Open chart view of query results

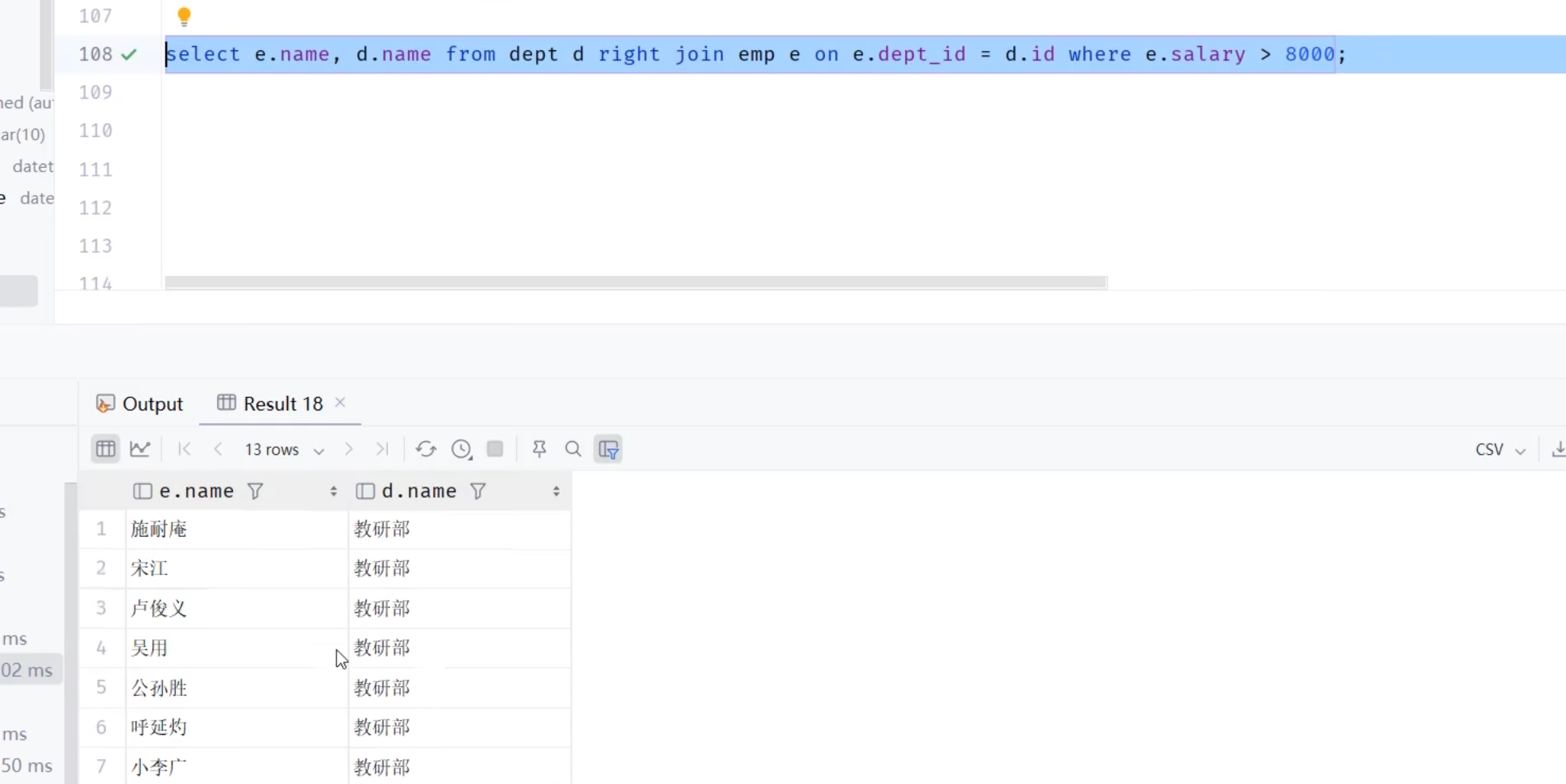coord(140,449)
